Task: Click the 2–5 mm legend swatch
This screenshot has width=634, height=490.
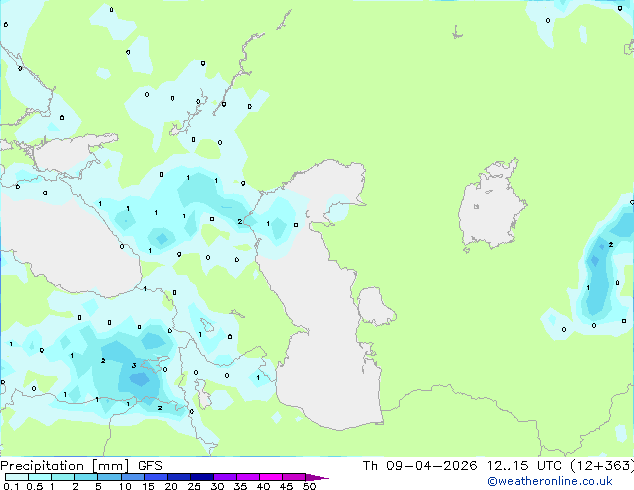Action: (x=86, y=477)
